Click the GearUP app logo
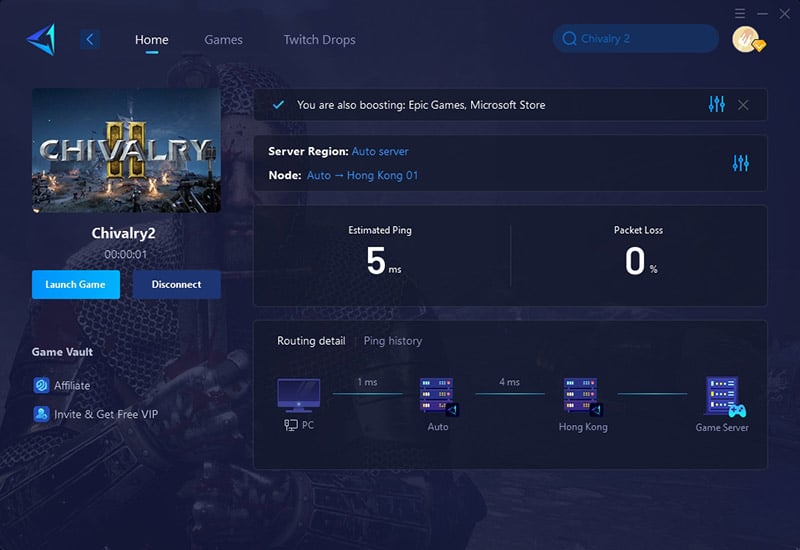 click(41, 39)
